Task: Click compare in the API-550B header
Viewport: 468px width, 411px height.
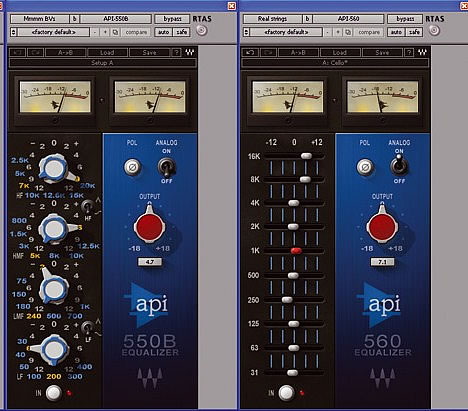Action: coord(136,32)
